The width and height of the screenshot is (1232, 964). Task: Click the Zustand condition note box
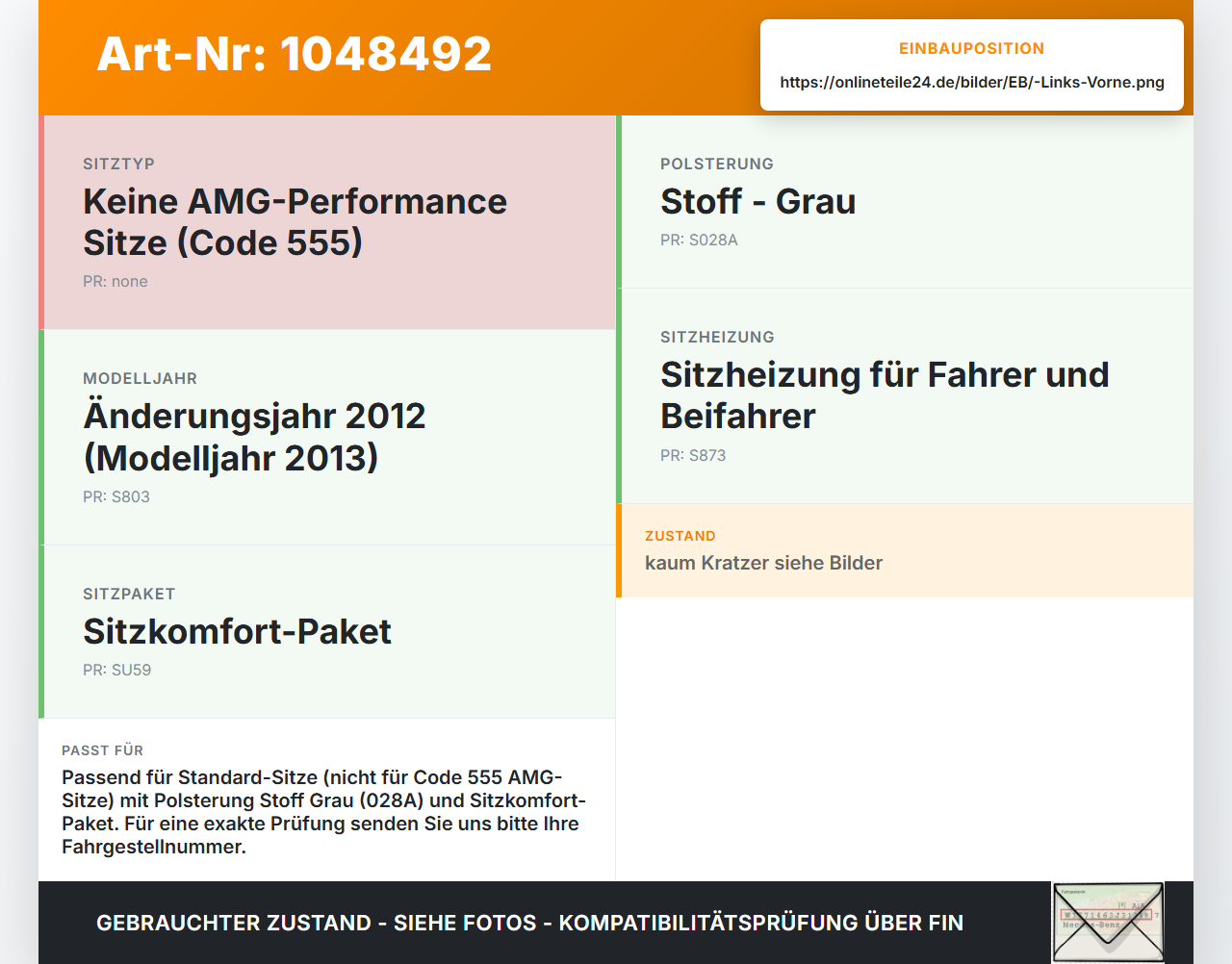point(905,550)
